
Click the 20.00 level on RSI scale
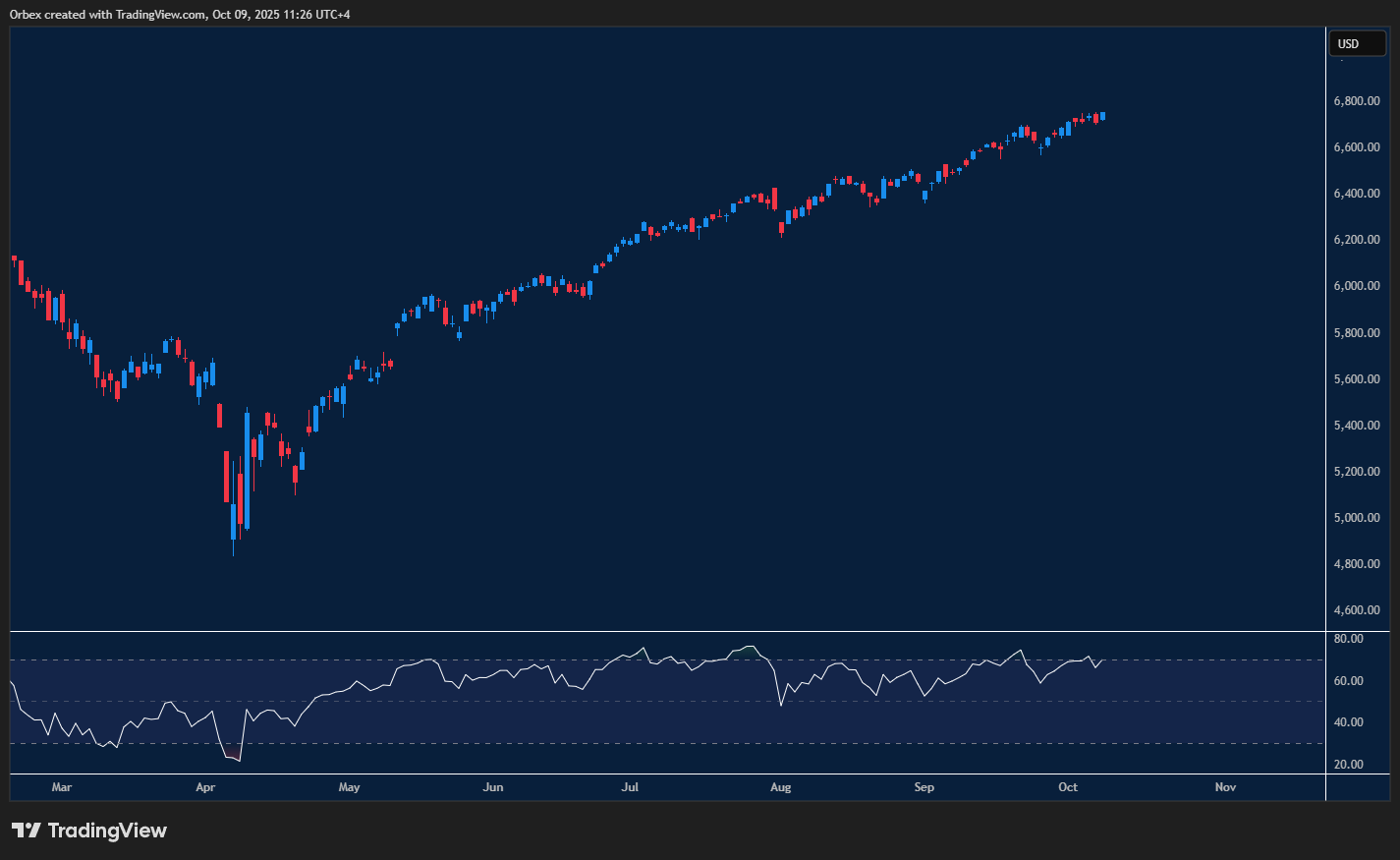click(1348, 765)
